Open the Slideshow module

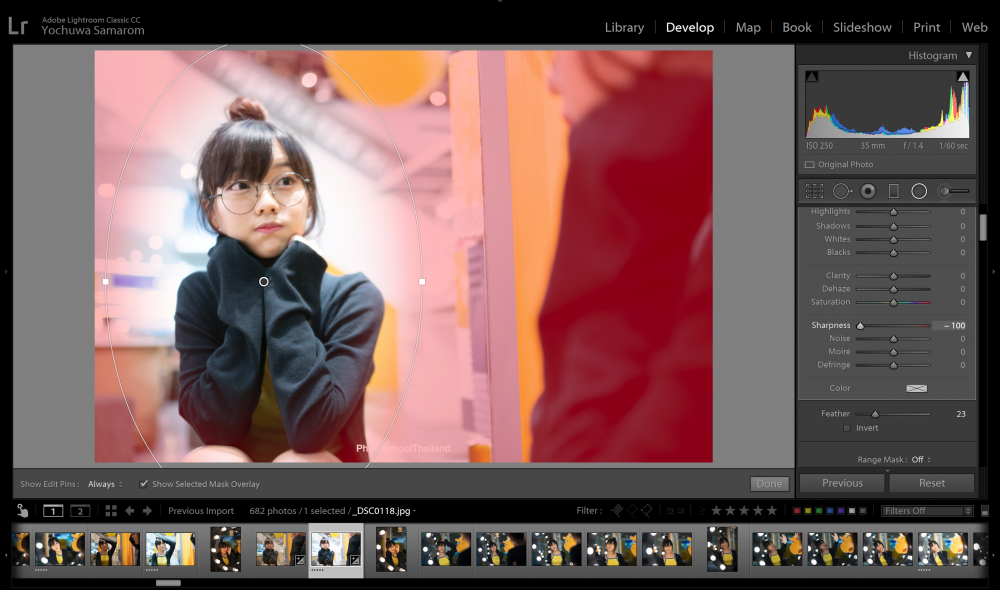coord(862,27)
